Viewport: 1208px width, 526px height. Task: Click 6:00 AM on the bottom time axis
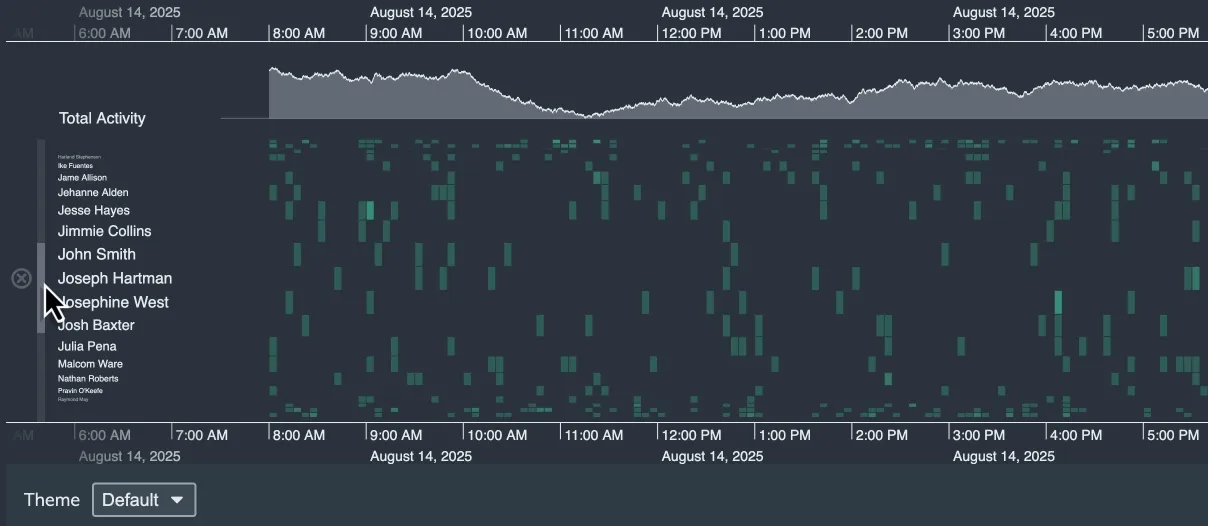[104, 435]
